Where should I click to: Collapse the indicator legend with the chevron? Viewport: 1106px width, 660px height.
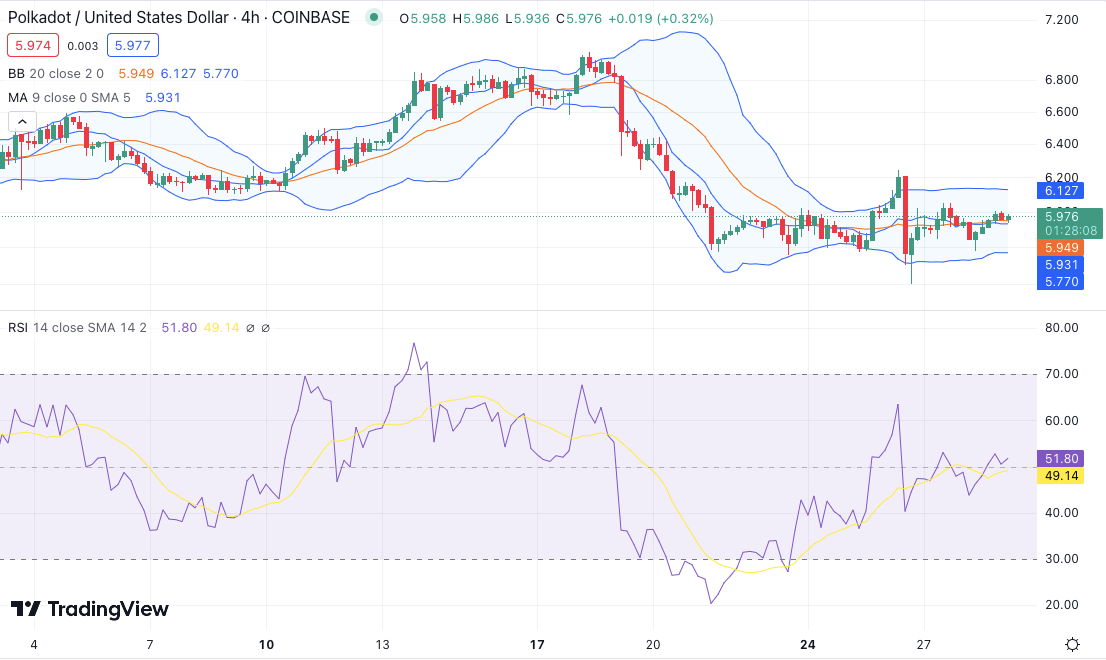point(22,122)
